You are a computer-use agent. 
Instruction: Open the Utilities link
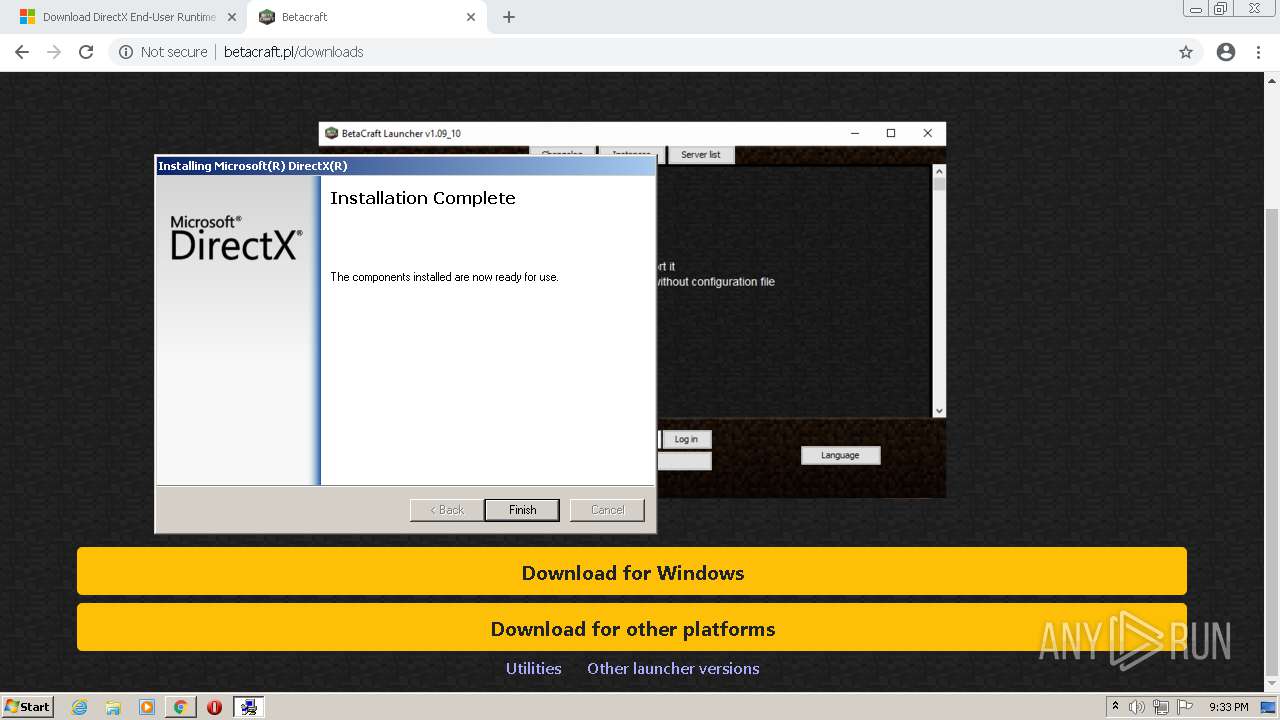(533, 668)
